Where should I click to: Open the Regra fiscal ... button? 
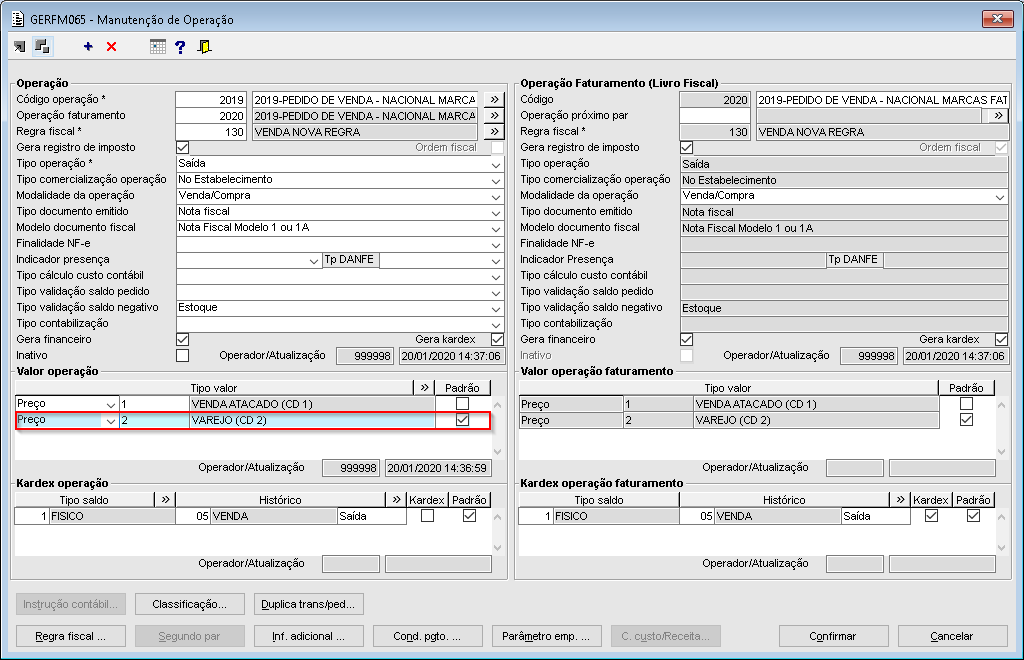[71, 636]
